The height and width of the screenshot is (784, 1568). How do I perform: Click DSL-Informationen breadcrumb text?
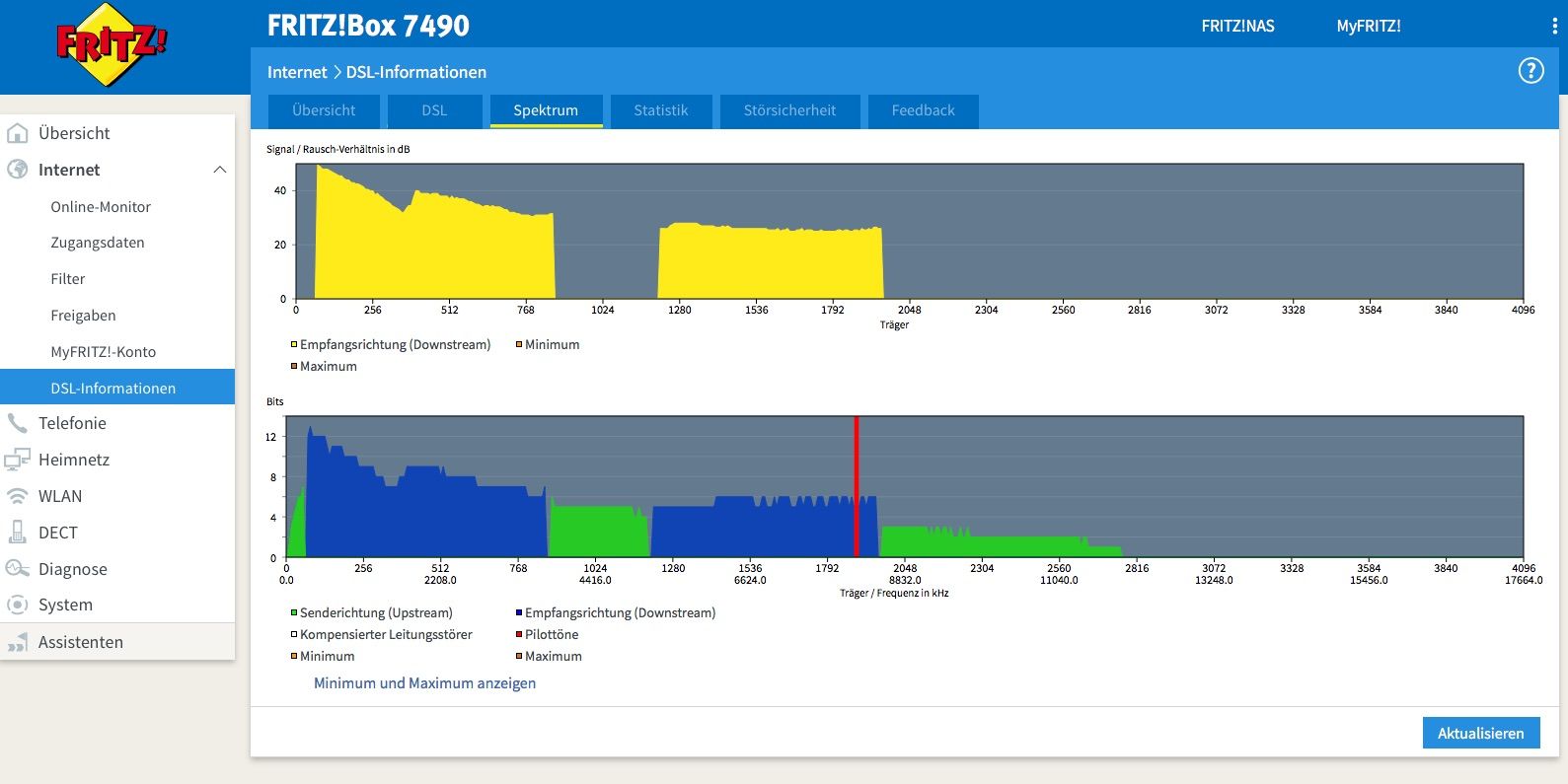(x=415, y=72)
